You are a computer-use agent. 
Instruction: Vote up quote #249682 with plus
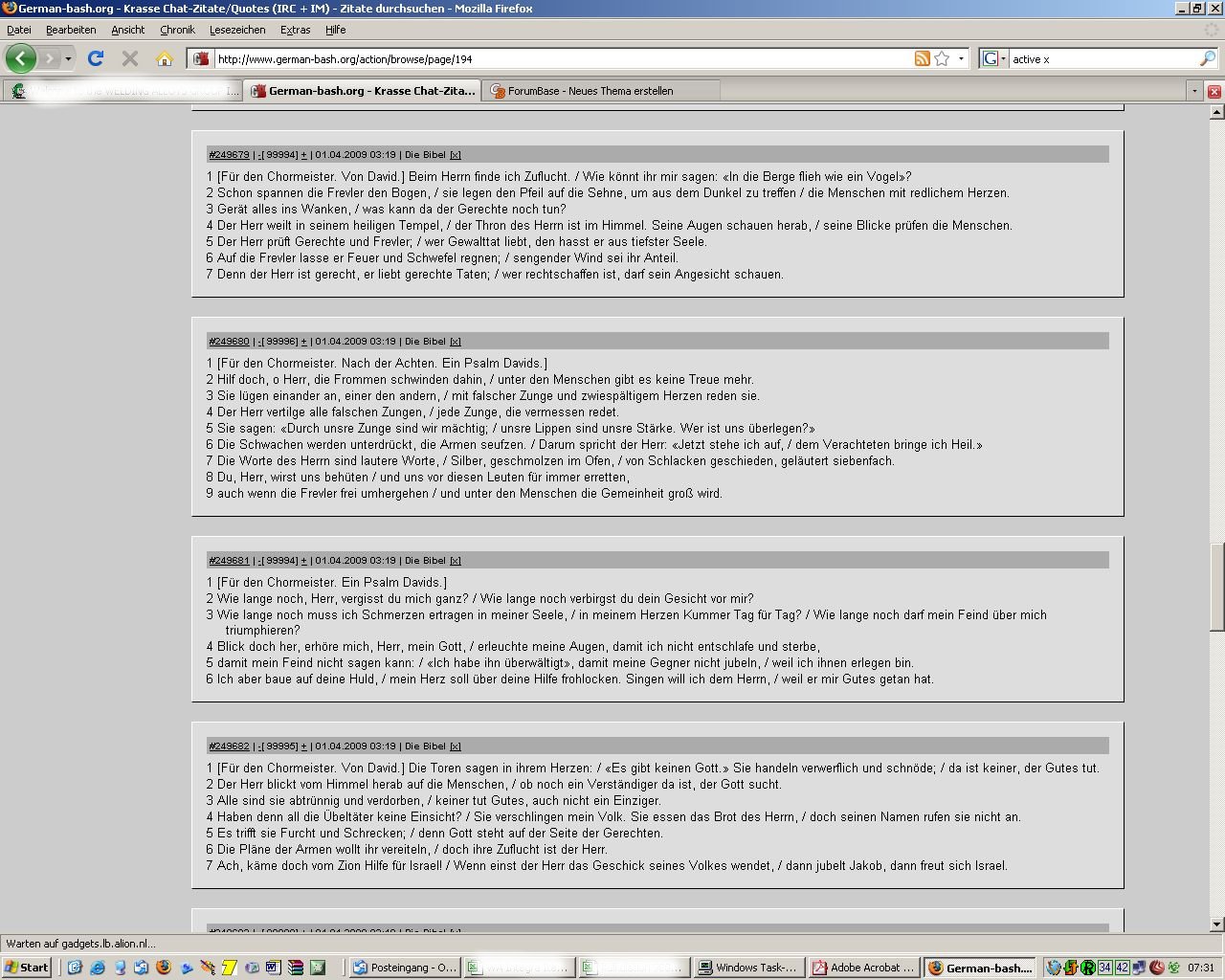click(x=303, y=746)
